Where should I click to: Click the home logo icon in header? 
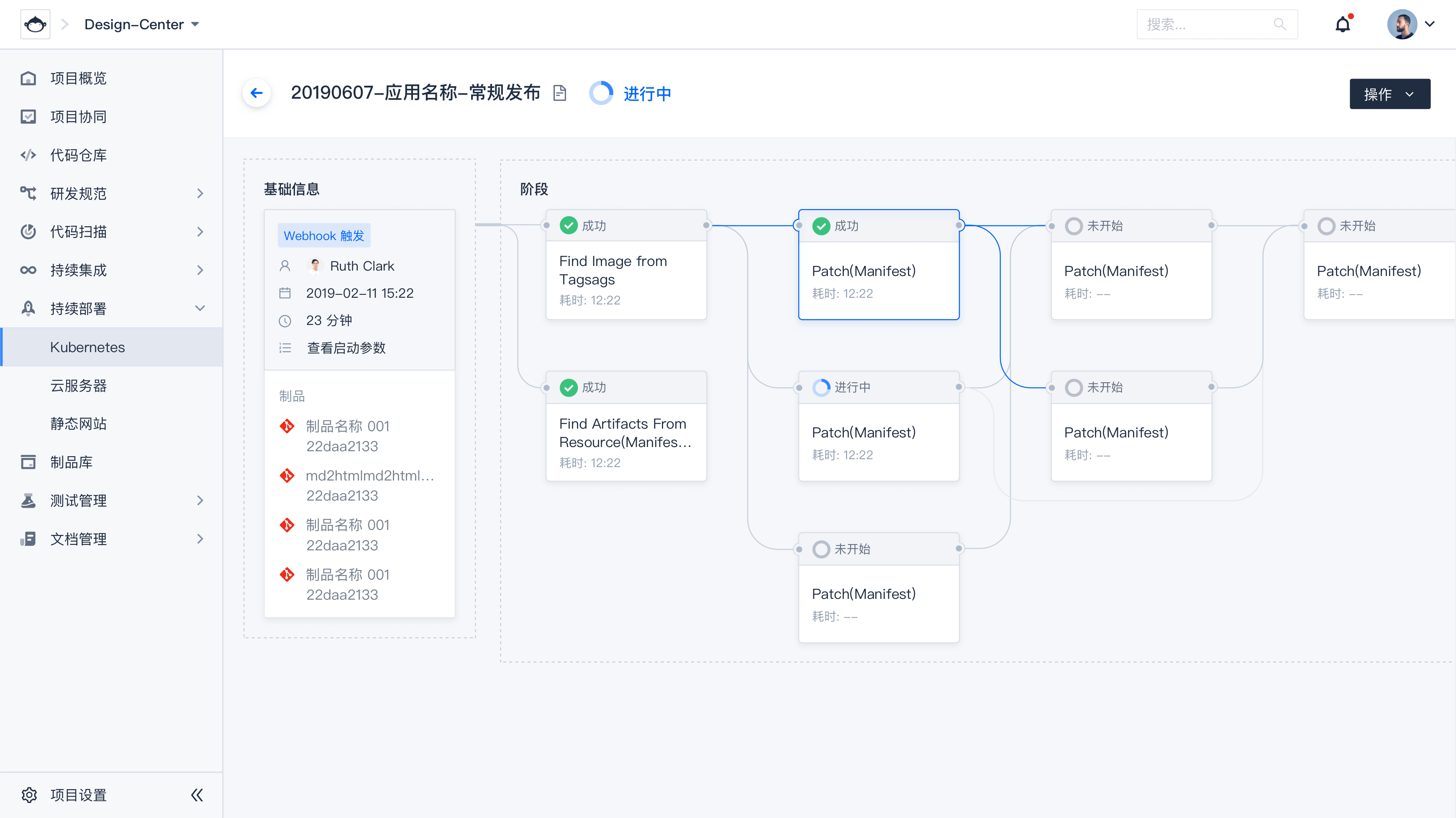pos(35,24)
